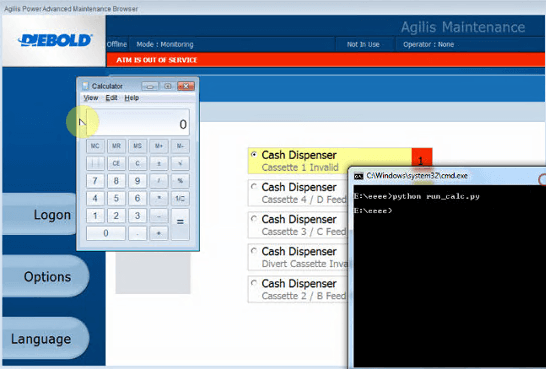The height and width of the screenshot is (369, 546).
Task: Click the 'python run_calc.py' command line
Action: [436, 197]
